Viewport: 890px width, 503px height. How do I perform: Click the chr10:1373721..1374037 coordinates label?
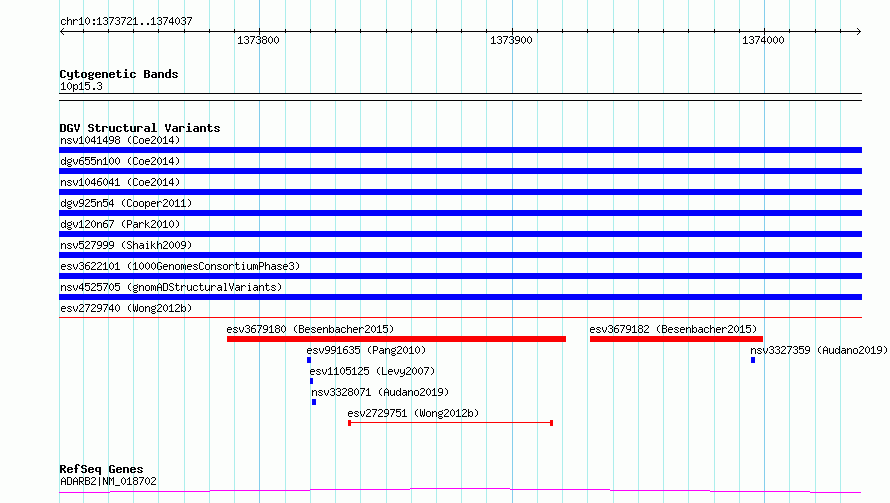coord(126,21)
